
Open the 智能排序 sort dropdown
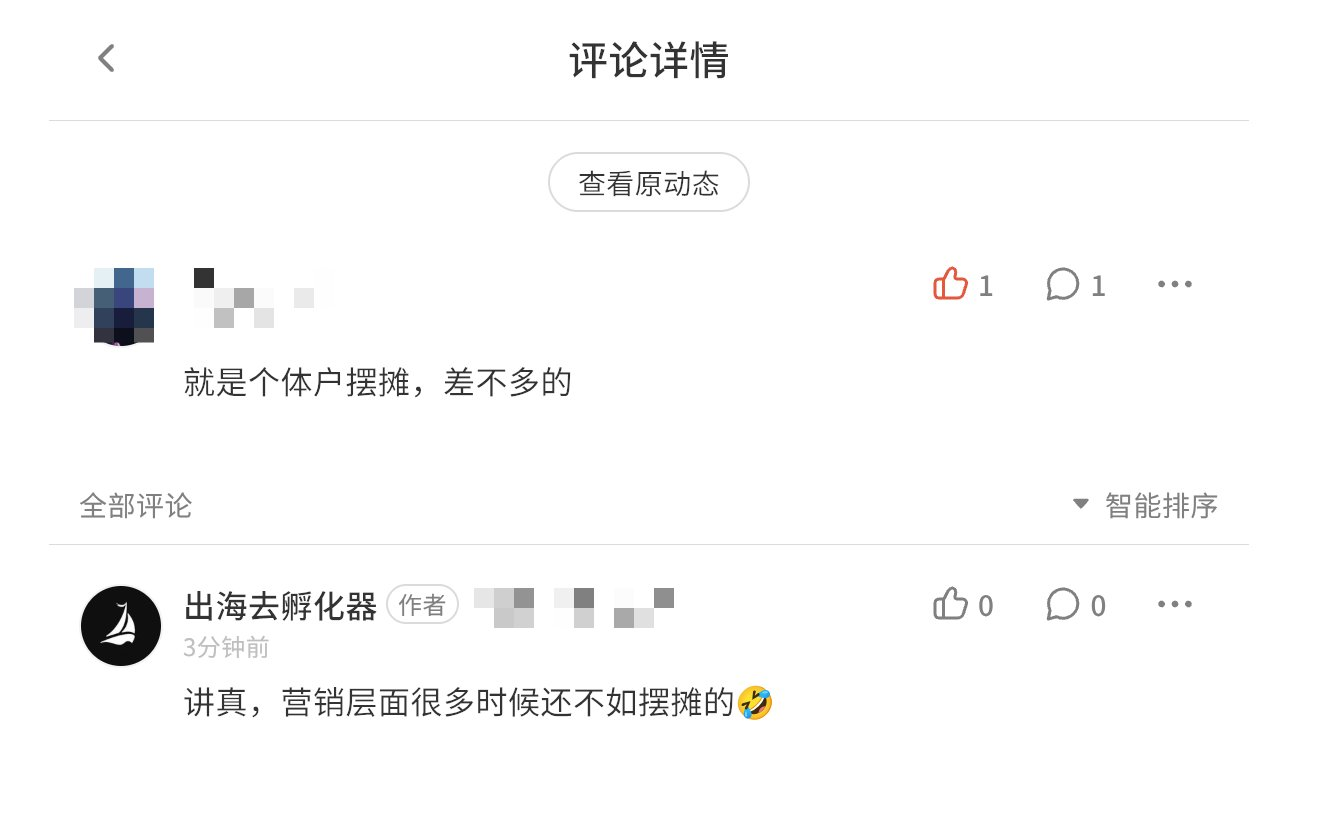click(1146, 506)
